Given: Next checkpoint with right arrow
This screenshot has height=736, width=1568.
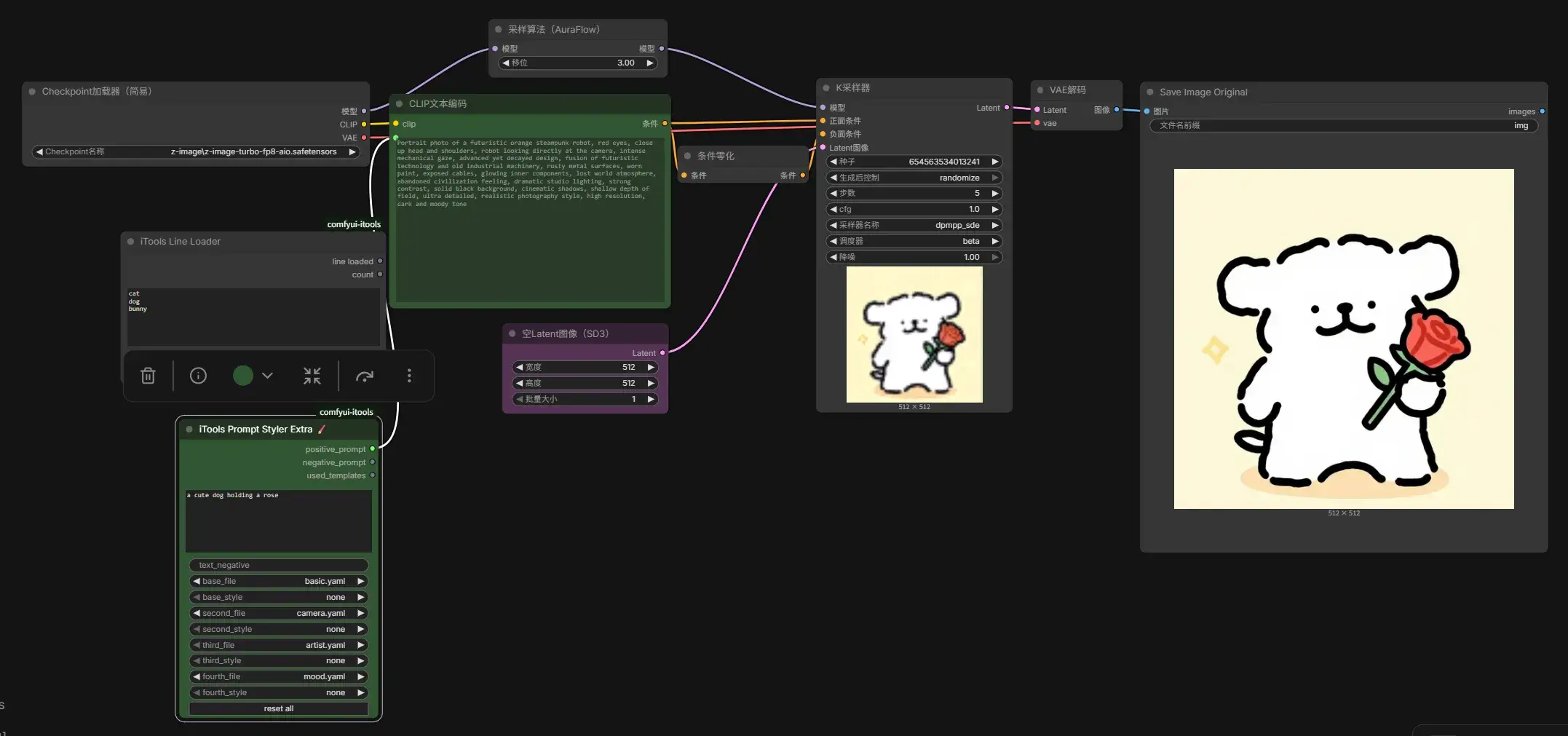Looking at the screenshot, I should coord(352,152).
